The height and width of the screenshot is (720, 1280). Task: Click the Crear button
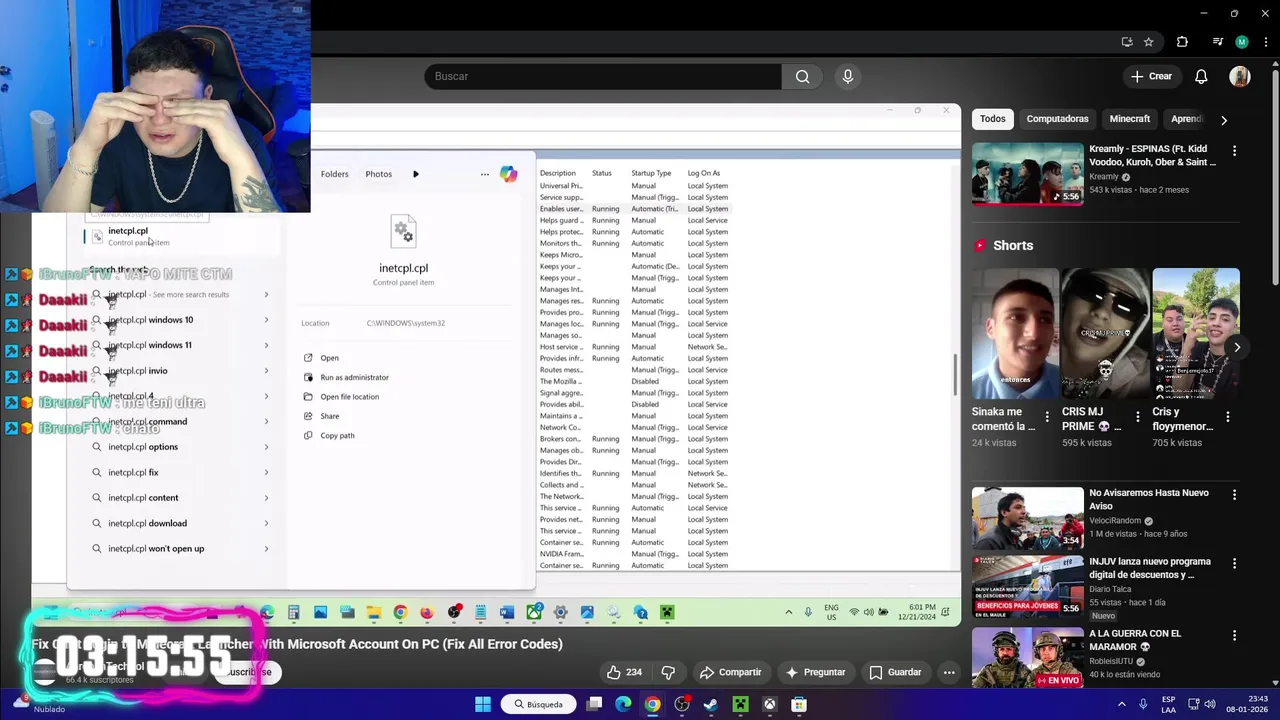(1151, 76)
